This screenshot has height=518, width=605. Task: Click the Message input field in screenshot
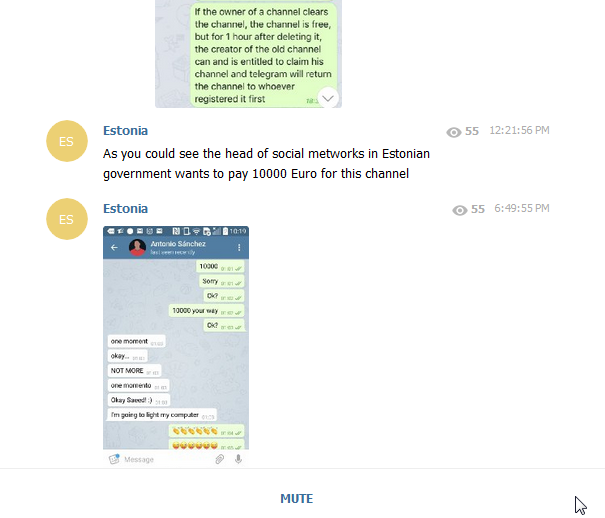click(x=168, y=459)
